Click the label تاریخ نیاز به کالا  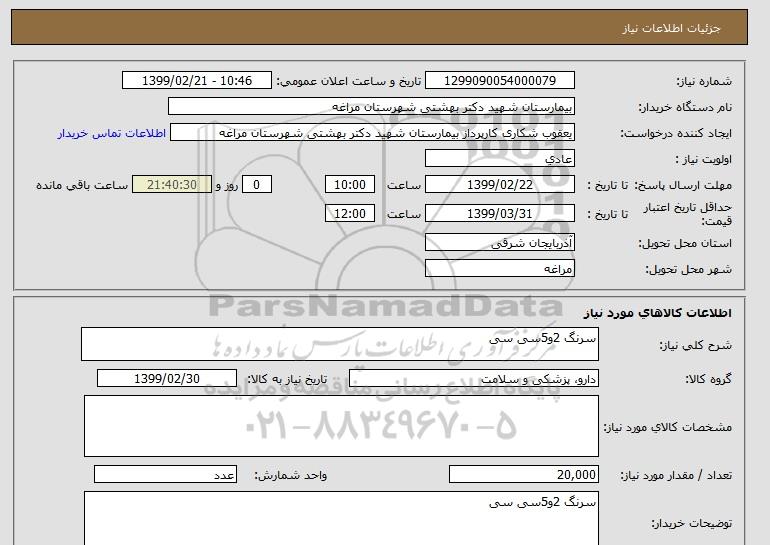tap(287, 379)
